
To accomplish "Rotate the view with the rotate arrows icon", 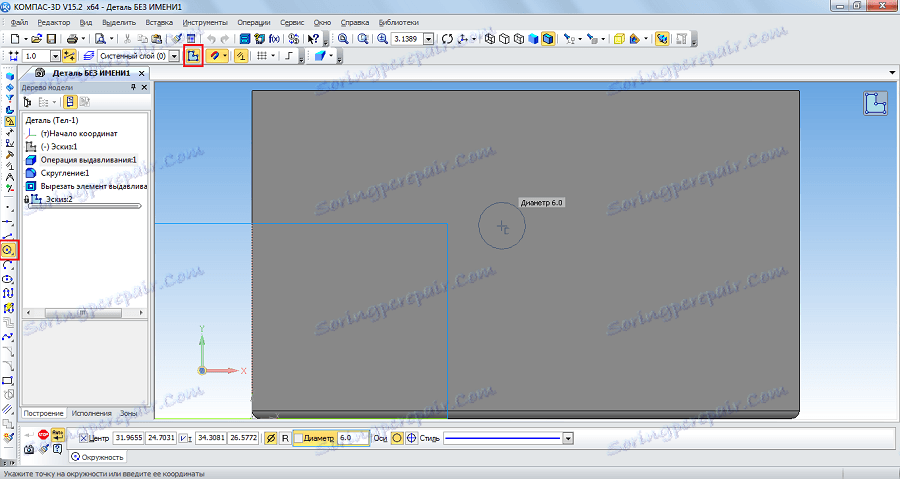I will tap(447, 38).
